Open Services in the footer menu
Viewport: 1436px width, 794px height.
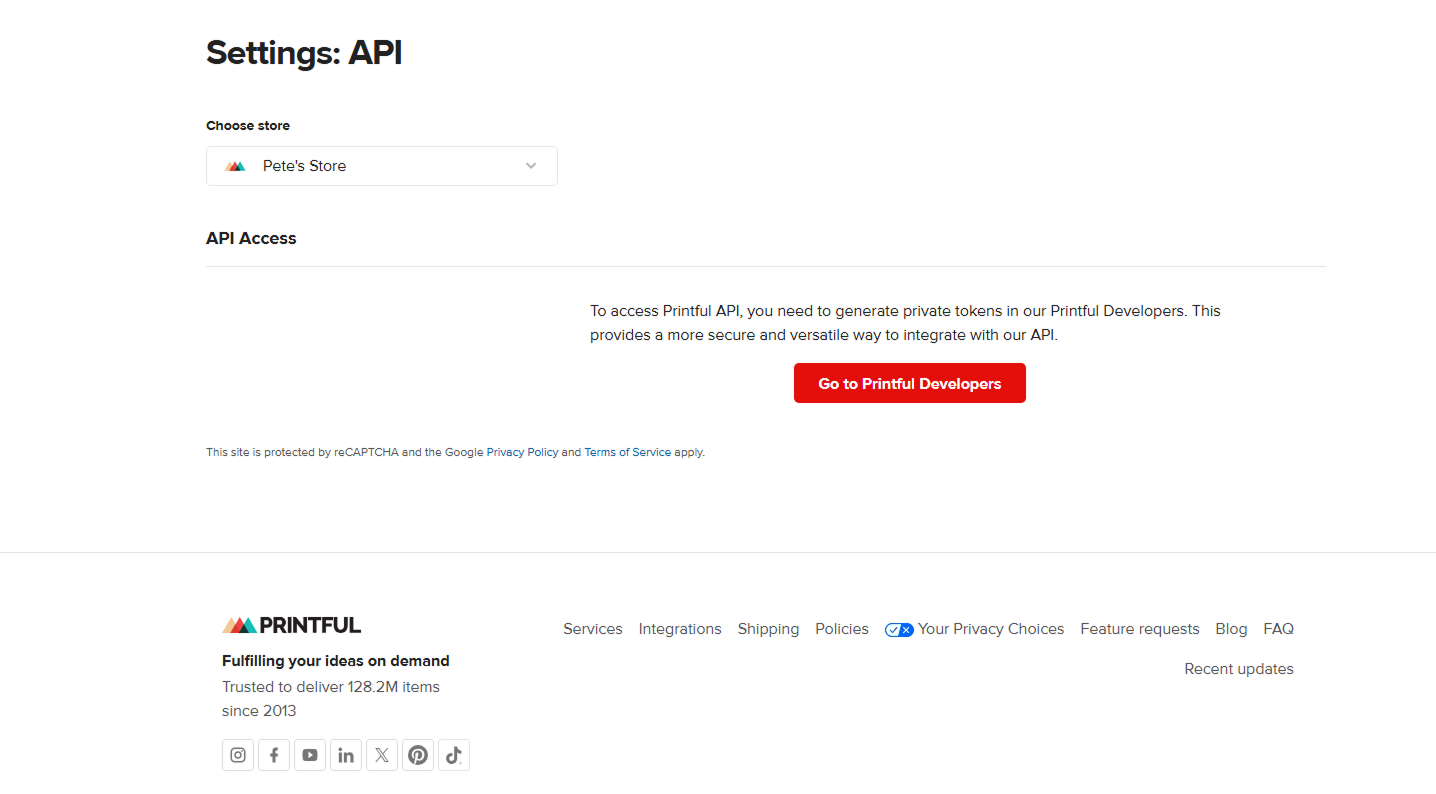pyautogui.click(x=593, y=629)
